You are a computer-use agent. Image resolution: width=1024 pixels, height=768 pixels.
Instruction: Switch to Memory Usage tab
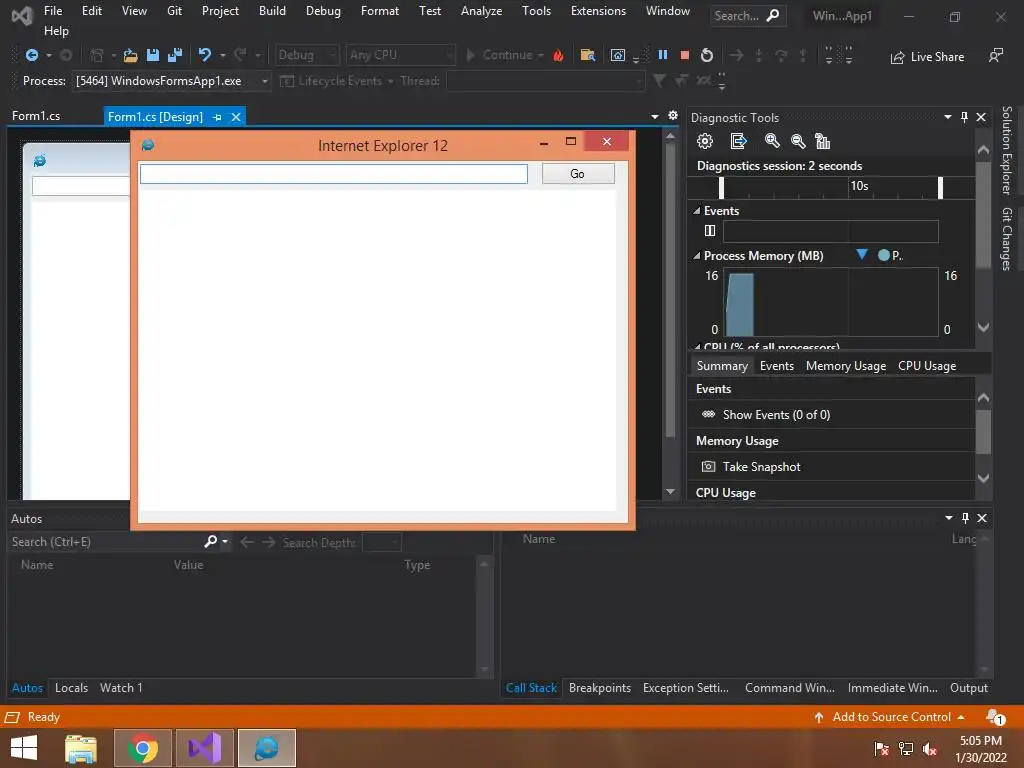coord(846,366)
